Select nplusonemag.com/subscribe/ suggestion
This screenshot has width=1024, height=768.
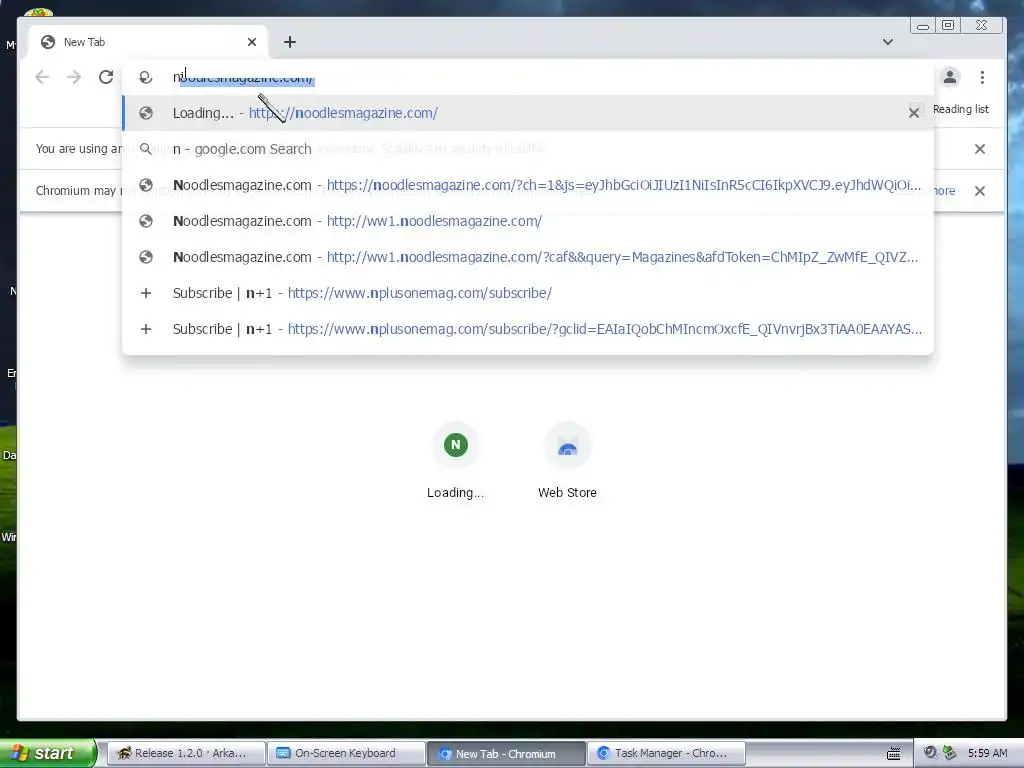[x=528, y=293]
